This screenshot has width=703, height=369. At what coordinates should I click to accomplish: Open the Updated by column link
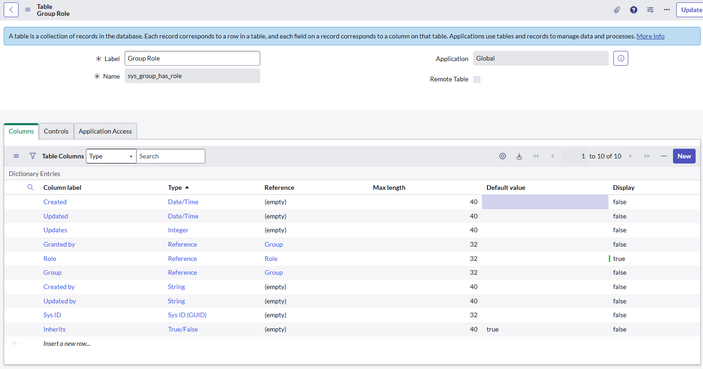pyautogui.click(x=60, y=301)
